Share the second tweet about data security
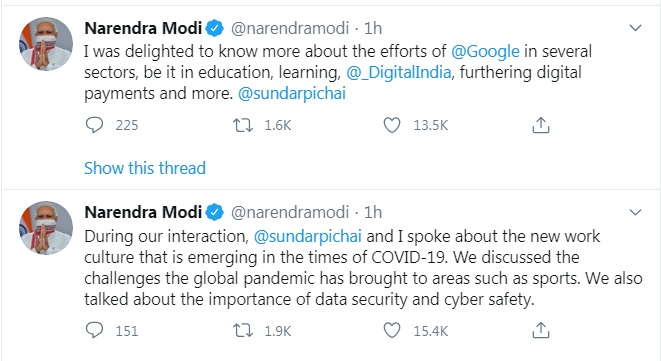Image resolution: width=661 pixels, height=361 pixels. click(540, 330)
